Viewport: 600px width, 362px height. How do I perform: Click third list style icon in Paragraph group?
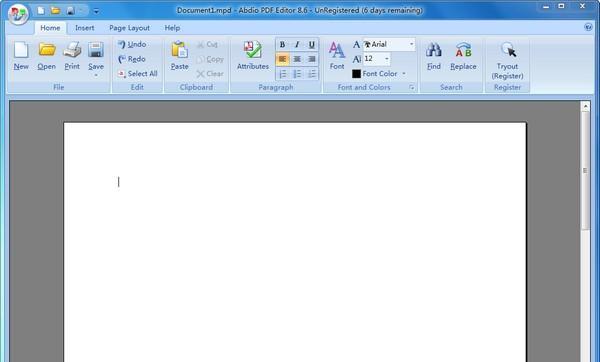[x=312, y=73]
